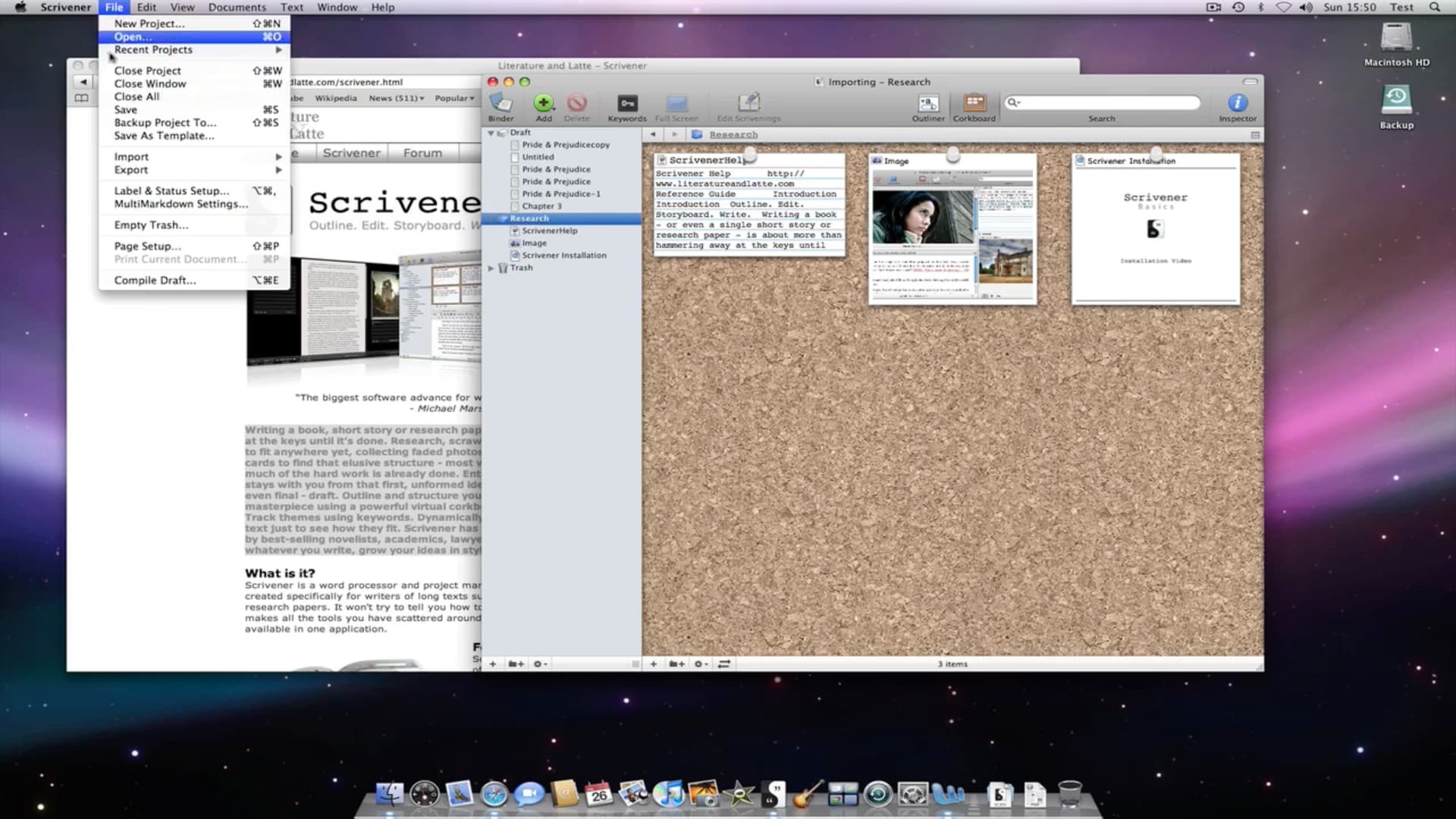The width and height of the screenshot is (1456, 819).
Task: Click the Forum tab on the Safari page
Action: pos(422,152)
